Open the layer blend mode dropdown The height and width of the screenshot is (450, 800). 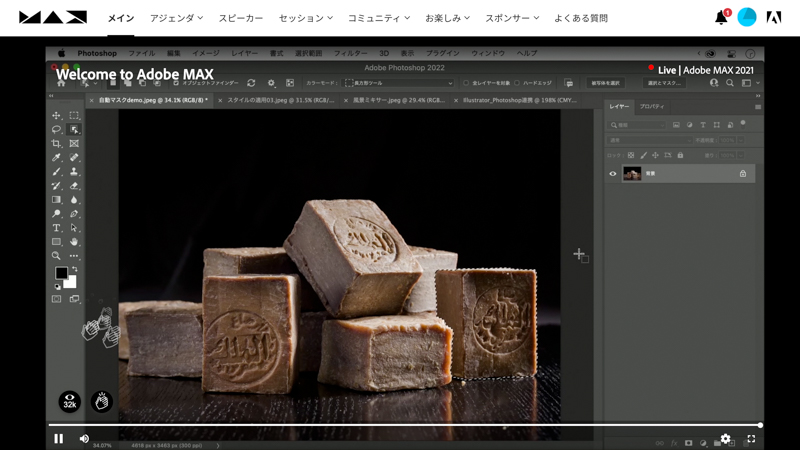coord(649,140)
